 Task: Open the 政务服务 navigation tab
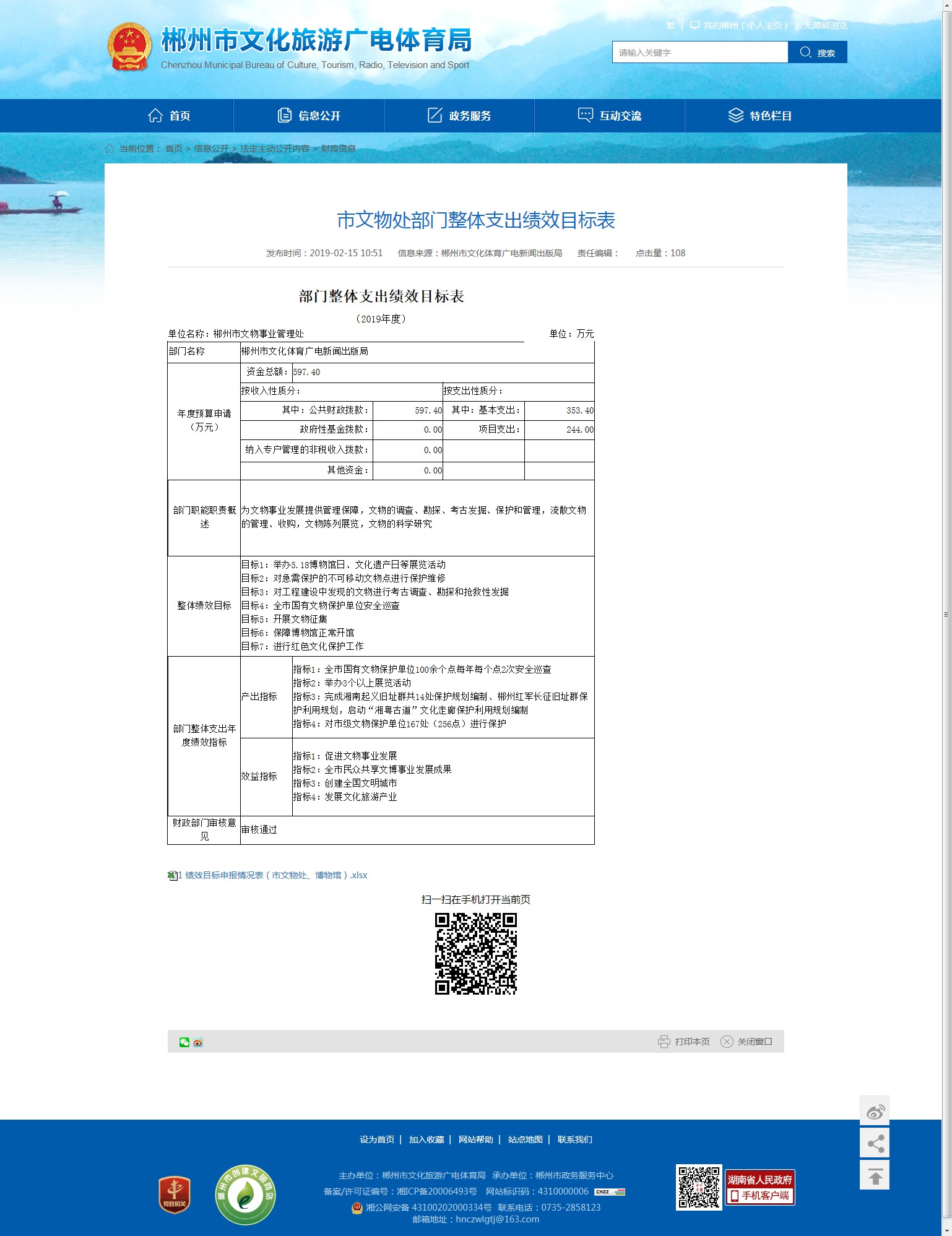pos(459,116)
